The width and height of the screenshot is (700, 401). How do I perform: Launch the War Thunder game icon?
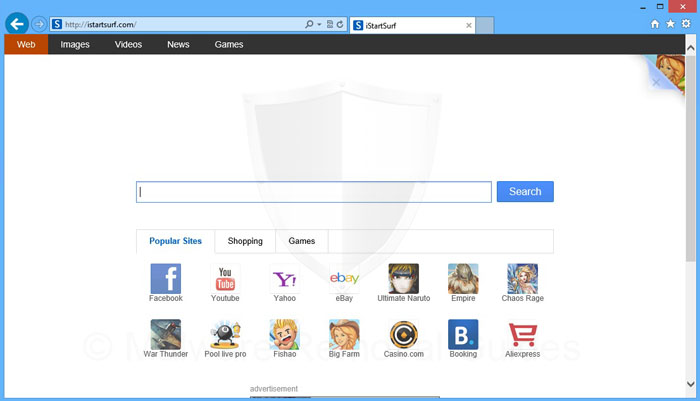coord(166,334)
